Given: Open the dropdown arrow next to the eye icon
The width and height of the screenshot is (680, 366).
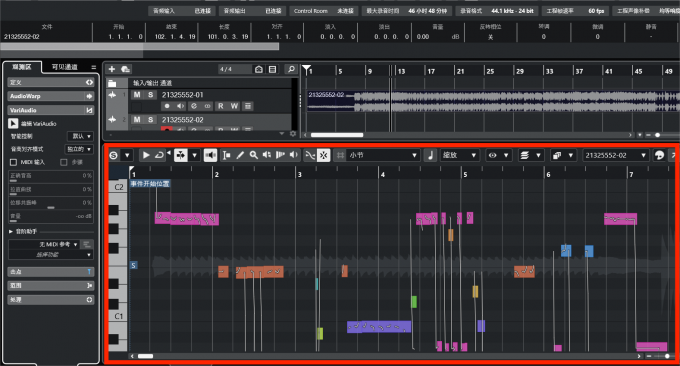Looking at the screenshot, I should click(x=506, y=155).
